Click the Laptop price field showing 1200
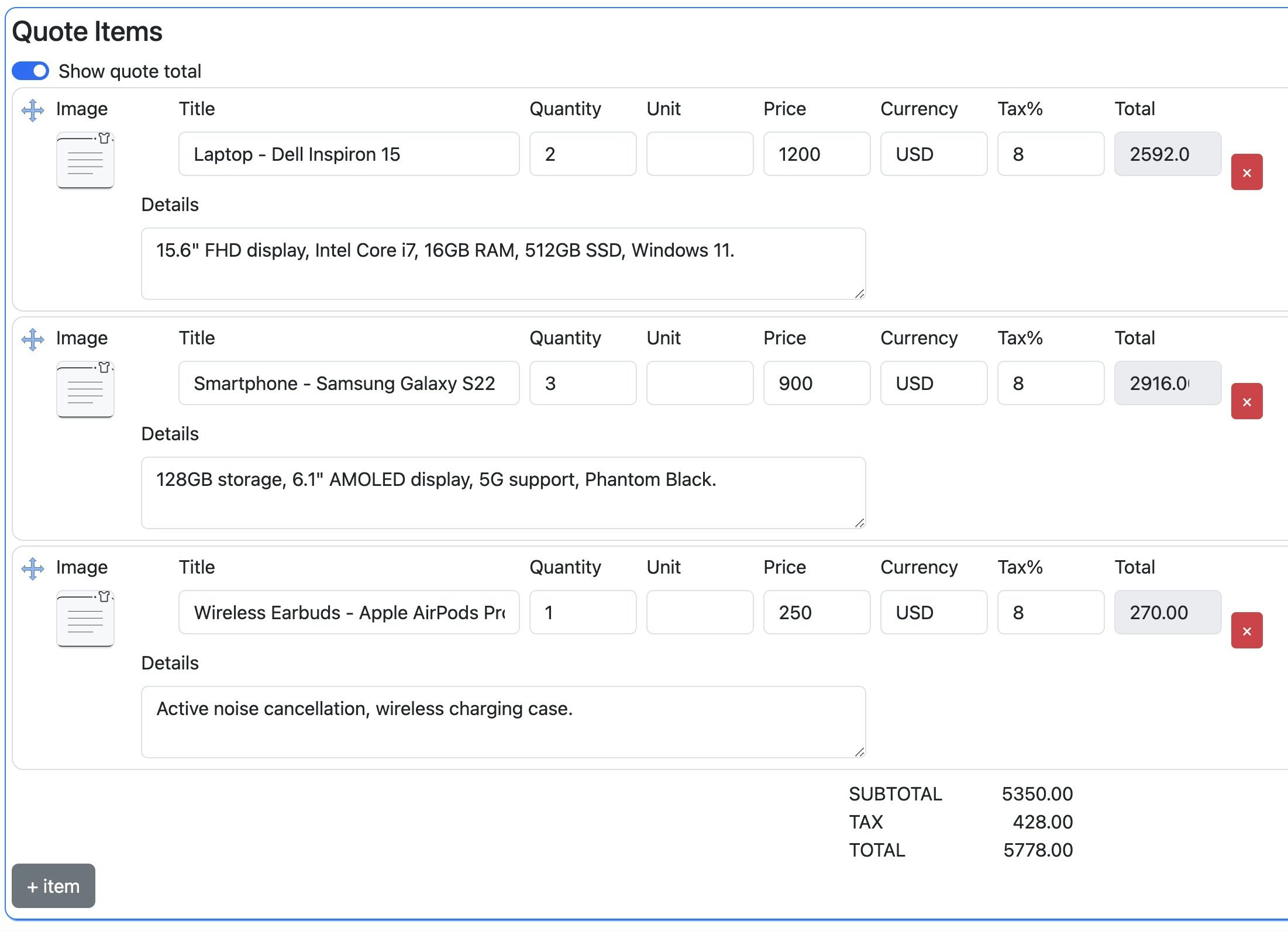This screenshot has height=932, width=1288. click(x=817, y=154)
